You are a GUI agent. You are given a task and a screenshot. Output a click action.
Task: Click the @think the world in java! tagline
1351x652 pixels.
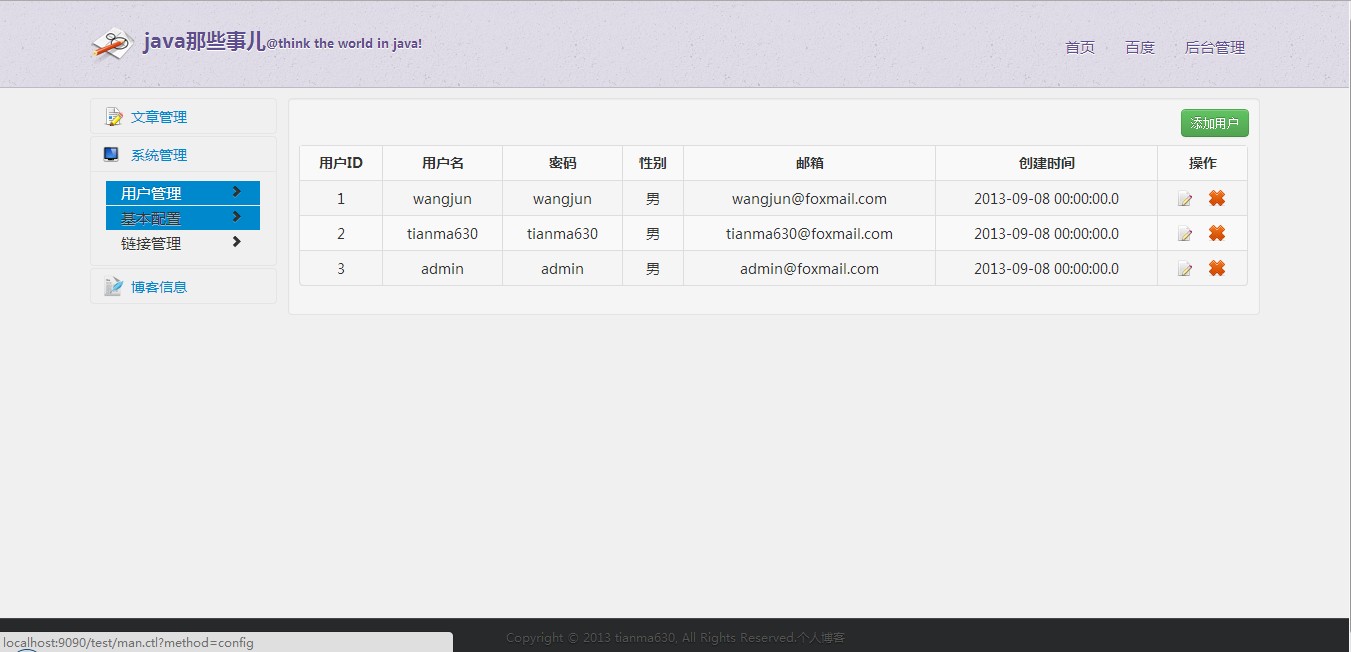click(x=344, y=44)
